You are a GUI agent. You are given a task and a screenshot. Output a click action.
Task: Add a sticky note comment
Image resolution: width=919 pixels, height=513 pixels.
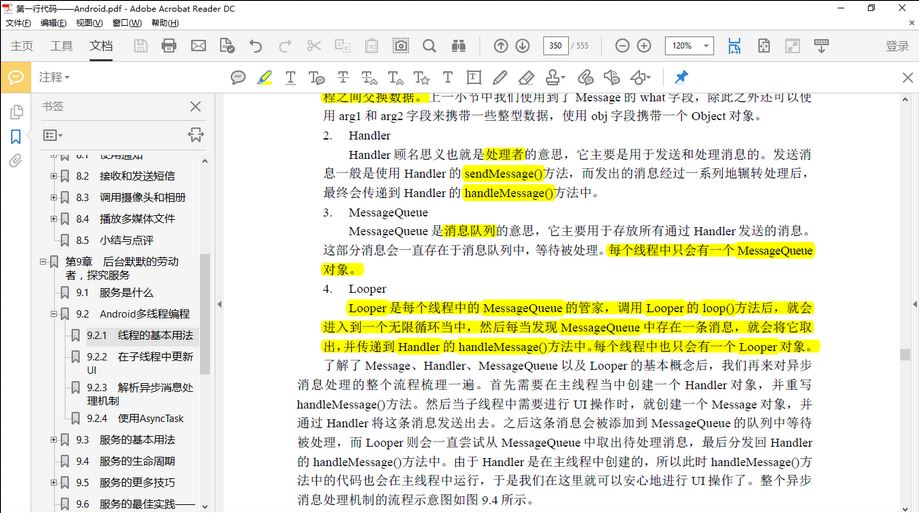(238, 77)
